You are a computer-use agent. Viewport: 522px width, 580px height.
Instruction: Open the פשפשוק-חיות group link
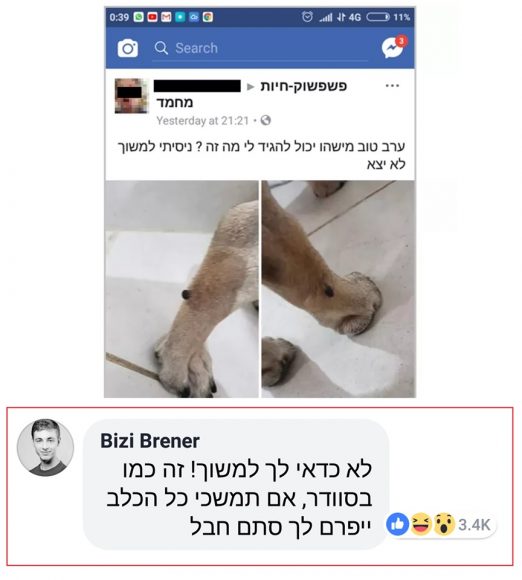[303, 86]
